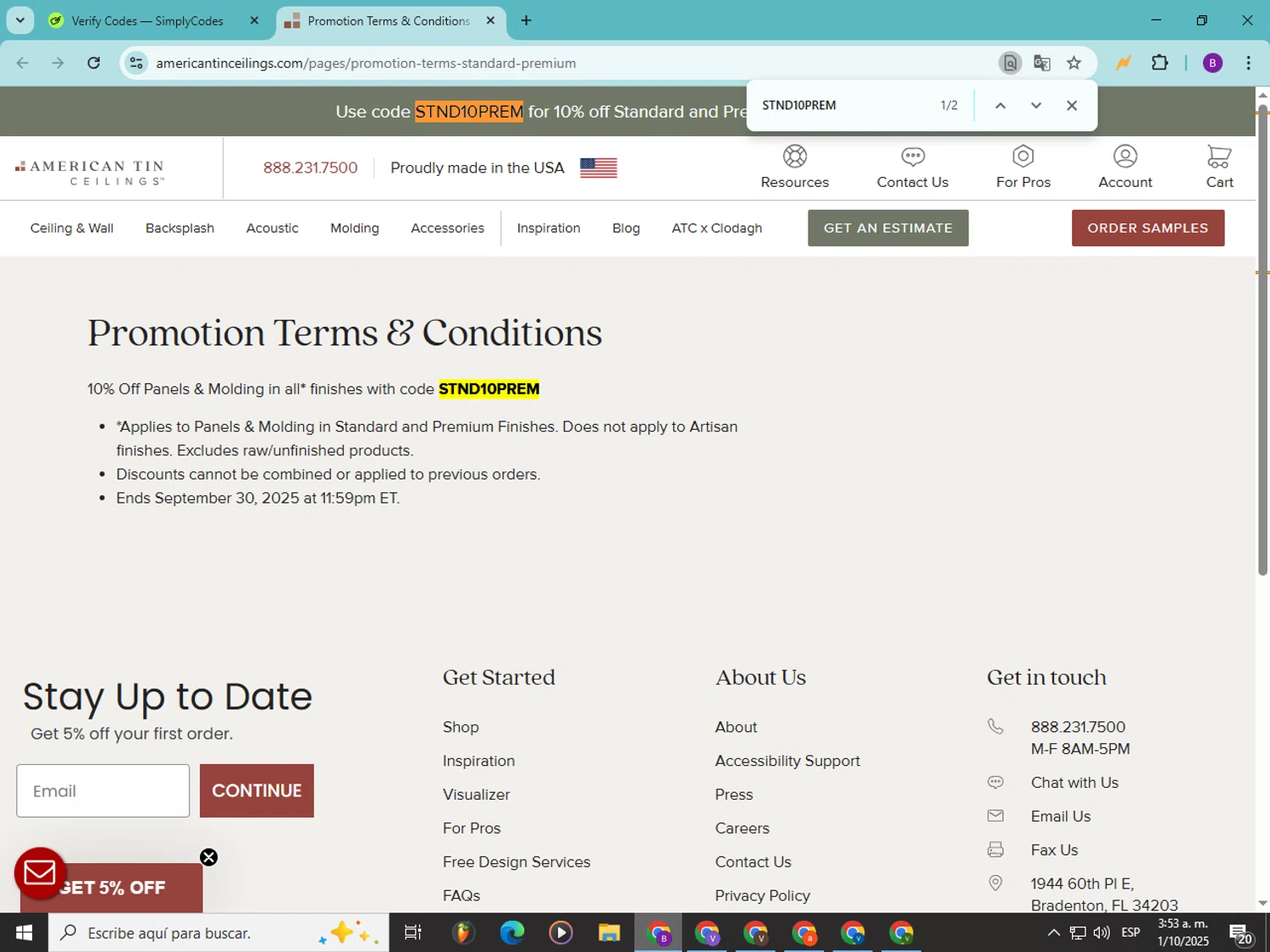This screenshot has height=952, width=1270.
Task: Open the shopping Cart icon
Action: click(1219, 157)
